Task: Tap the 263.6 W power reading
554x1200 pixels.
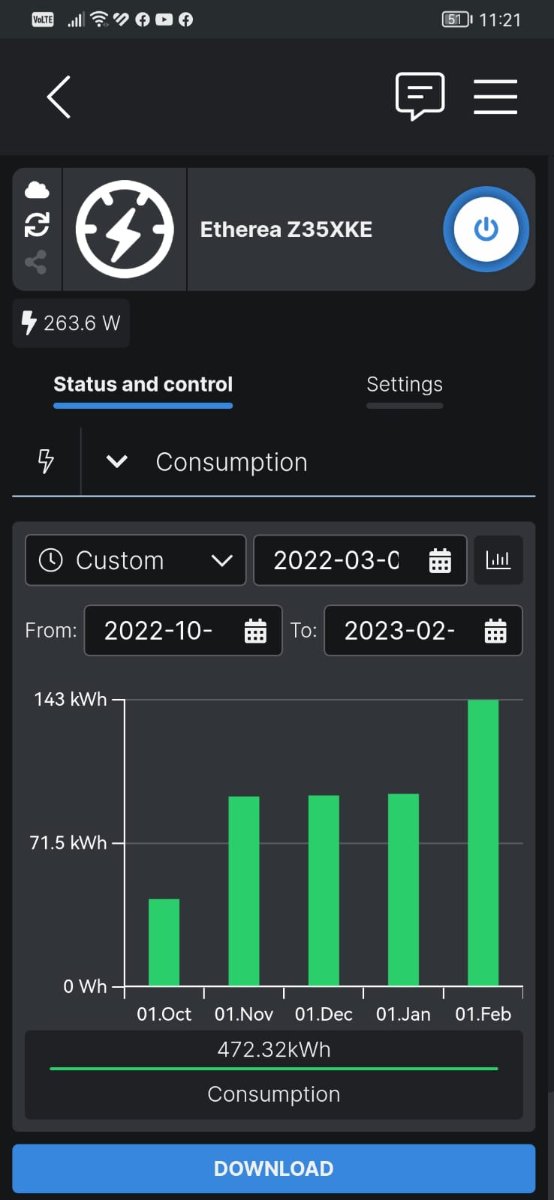Action: pos(71,323)
